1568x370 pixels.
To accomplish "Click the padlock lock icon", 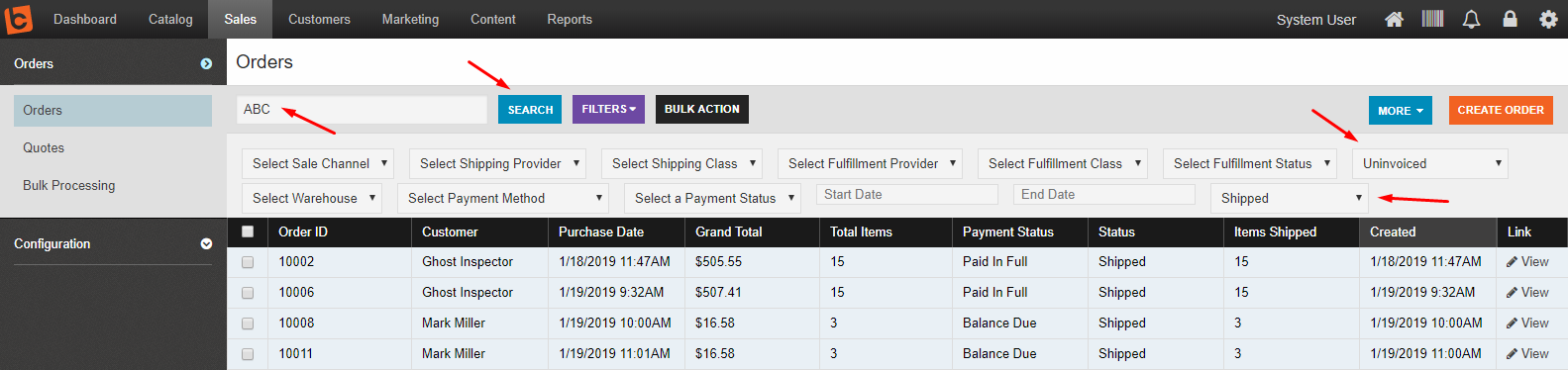I will click(1510, 19).
